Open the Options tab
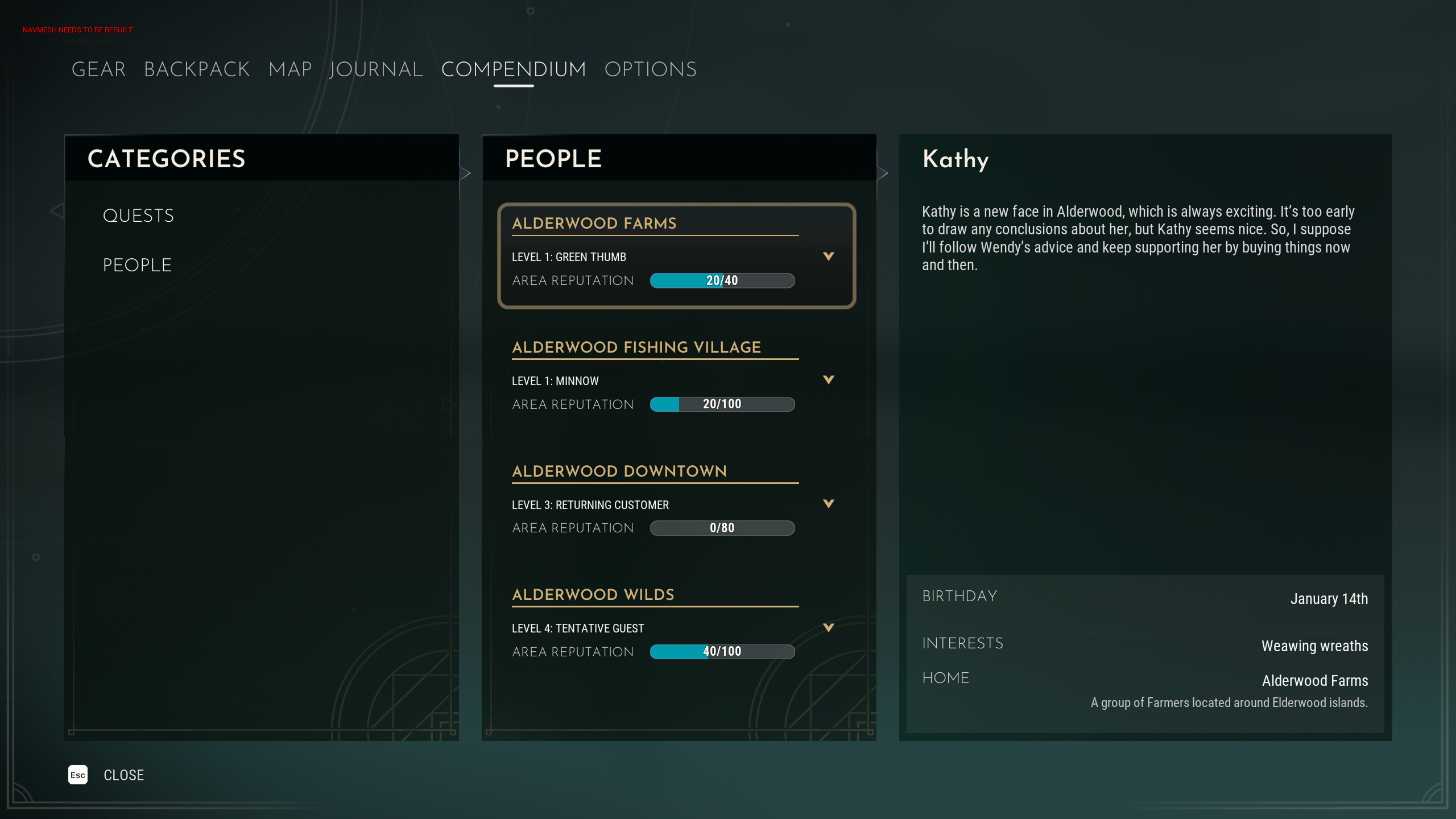The height and width of the screenshot is (819, 1456). pos(650,69)
